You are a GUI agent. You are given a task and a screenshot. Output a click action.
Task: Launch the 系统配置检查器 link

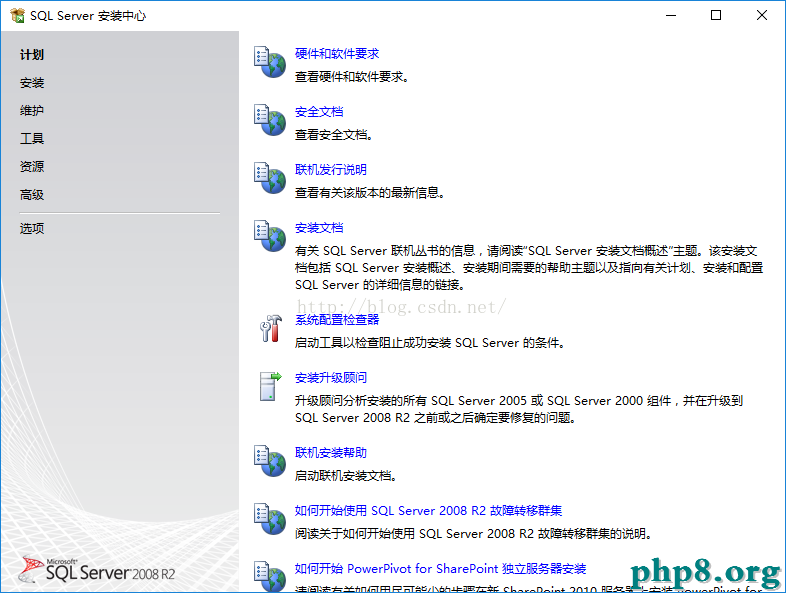(337, 320)
